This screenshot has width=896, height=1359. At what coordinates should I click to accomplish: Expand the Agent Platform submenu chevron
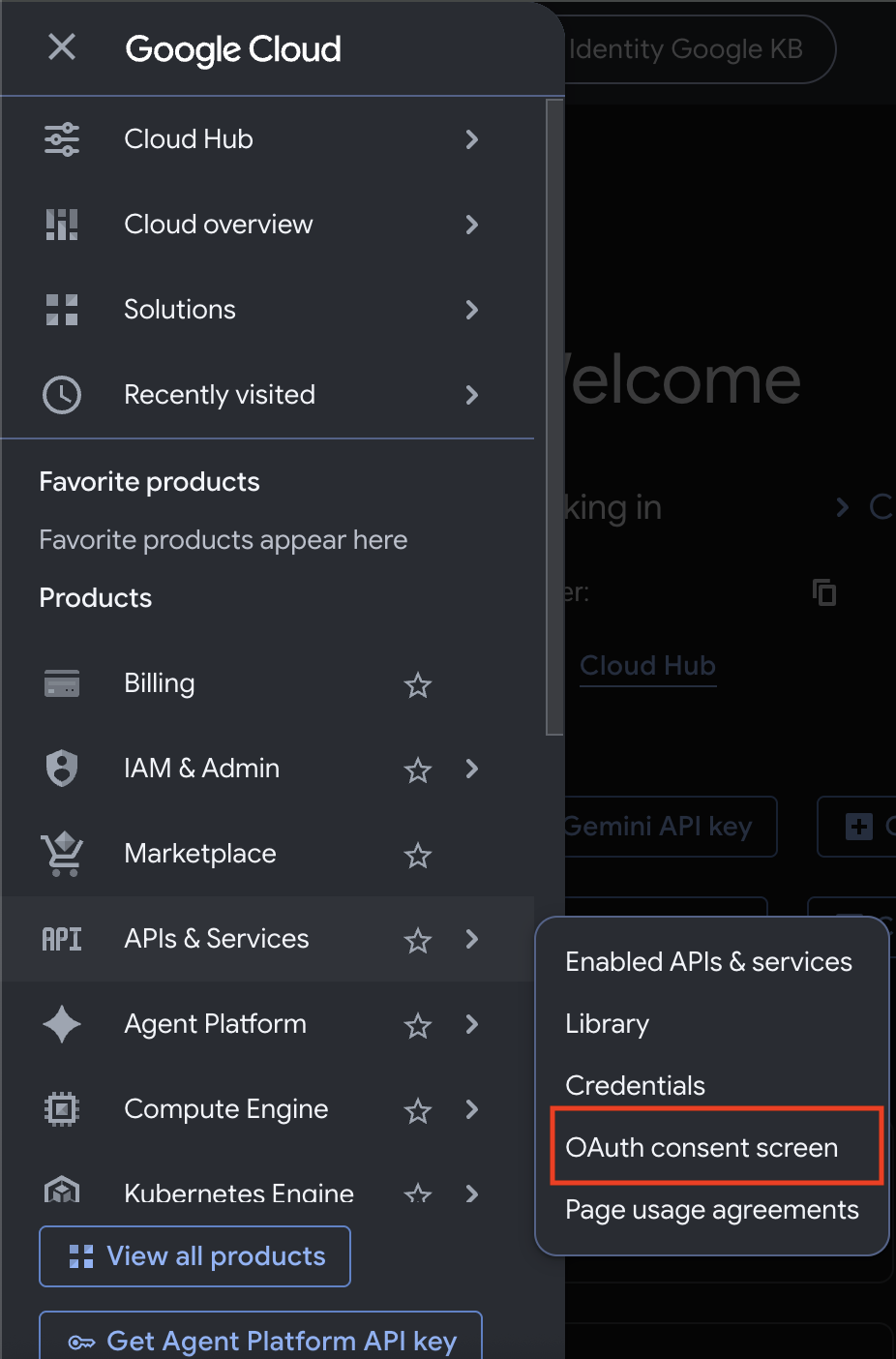(472, 1024)
